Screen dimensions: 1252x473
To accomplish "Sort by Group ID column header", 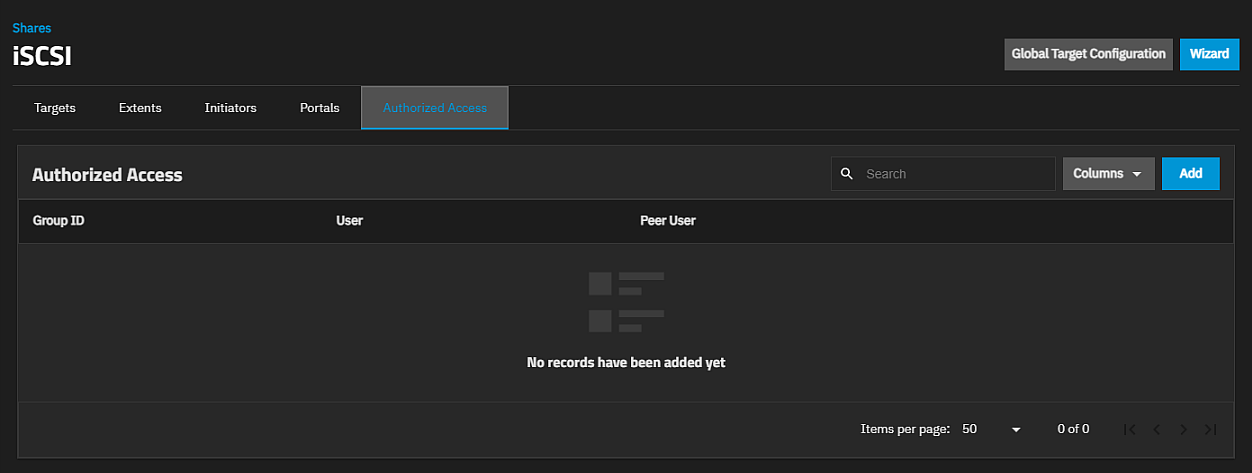I will 58,221.
